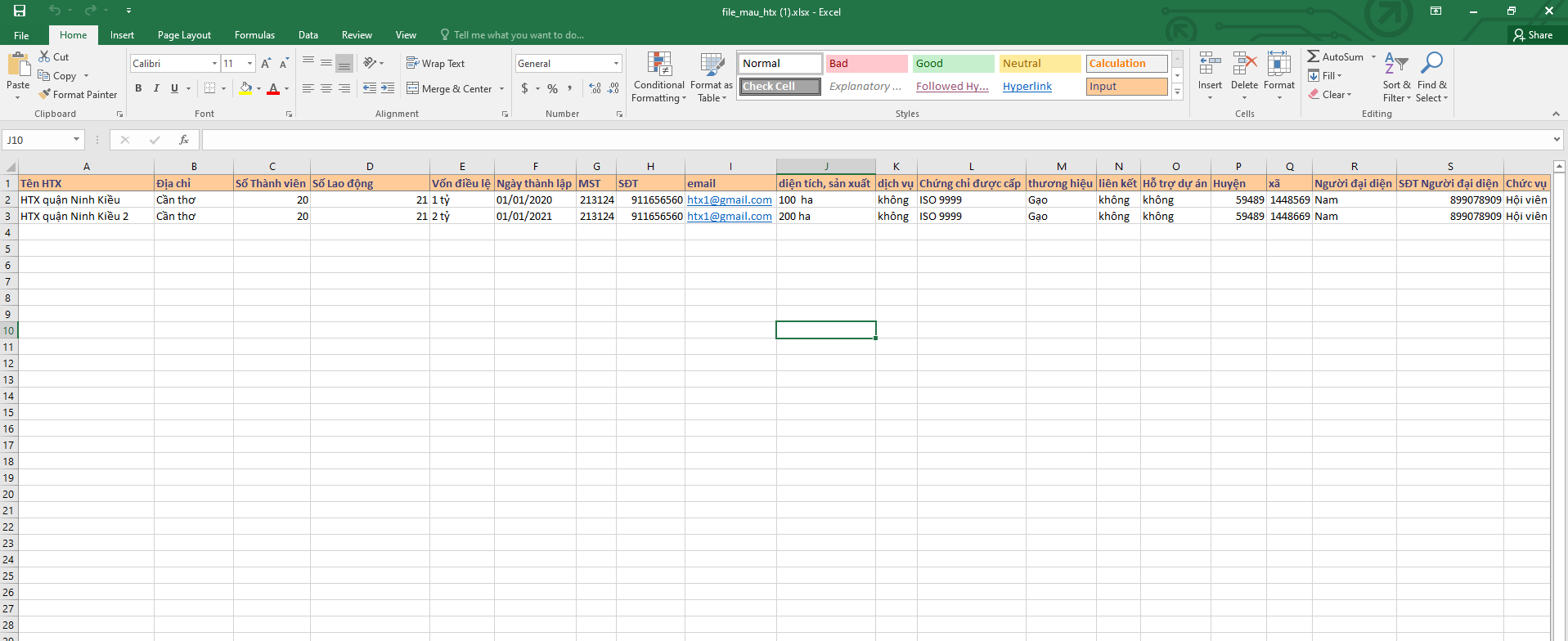Toggle Italic formatting

click(x=156, y=88)
